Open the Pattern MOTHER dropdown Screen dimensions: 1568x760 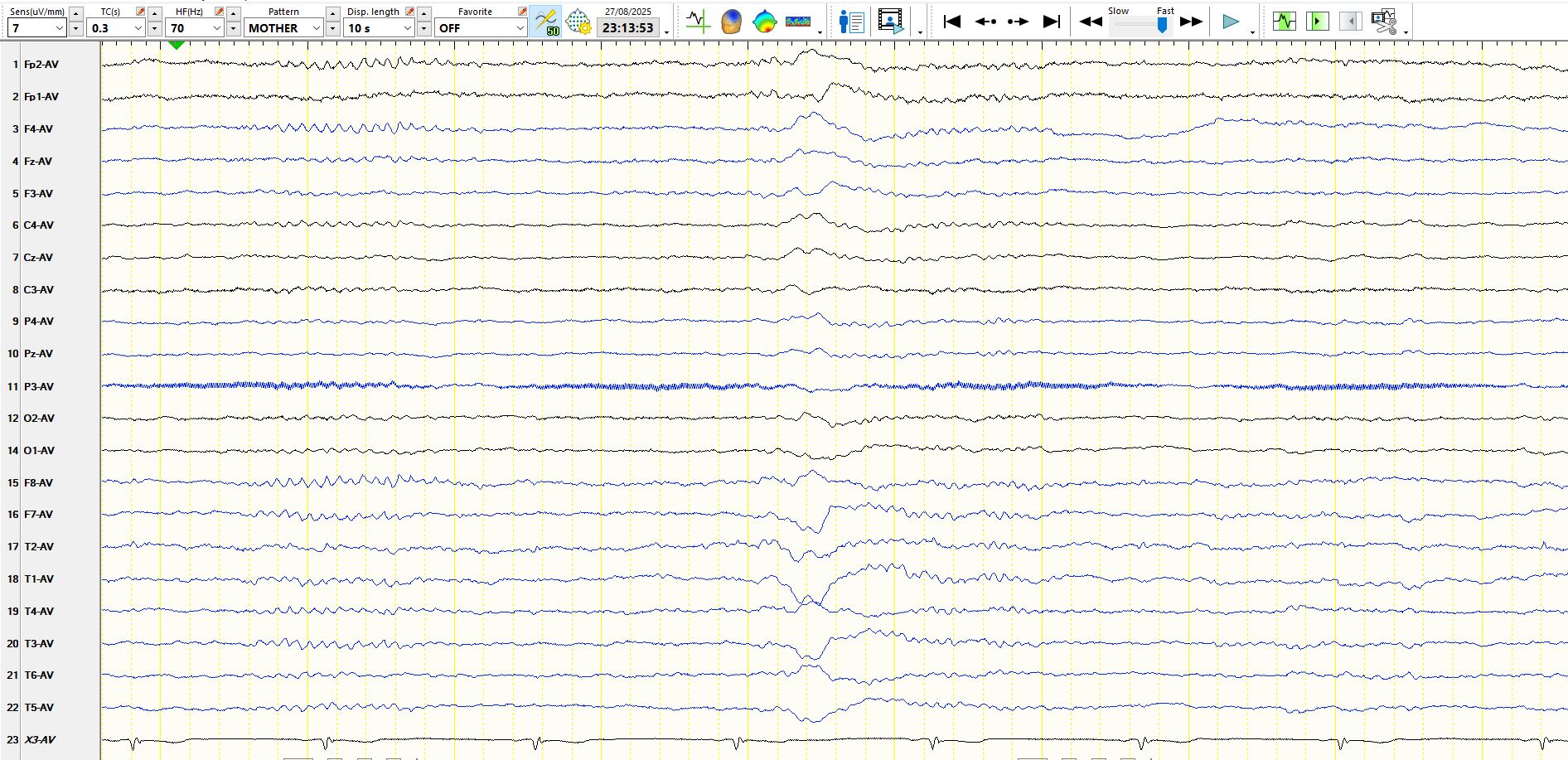point(316,28)
